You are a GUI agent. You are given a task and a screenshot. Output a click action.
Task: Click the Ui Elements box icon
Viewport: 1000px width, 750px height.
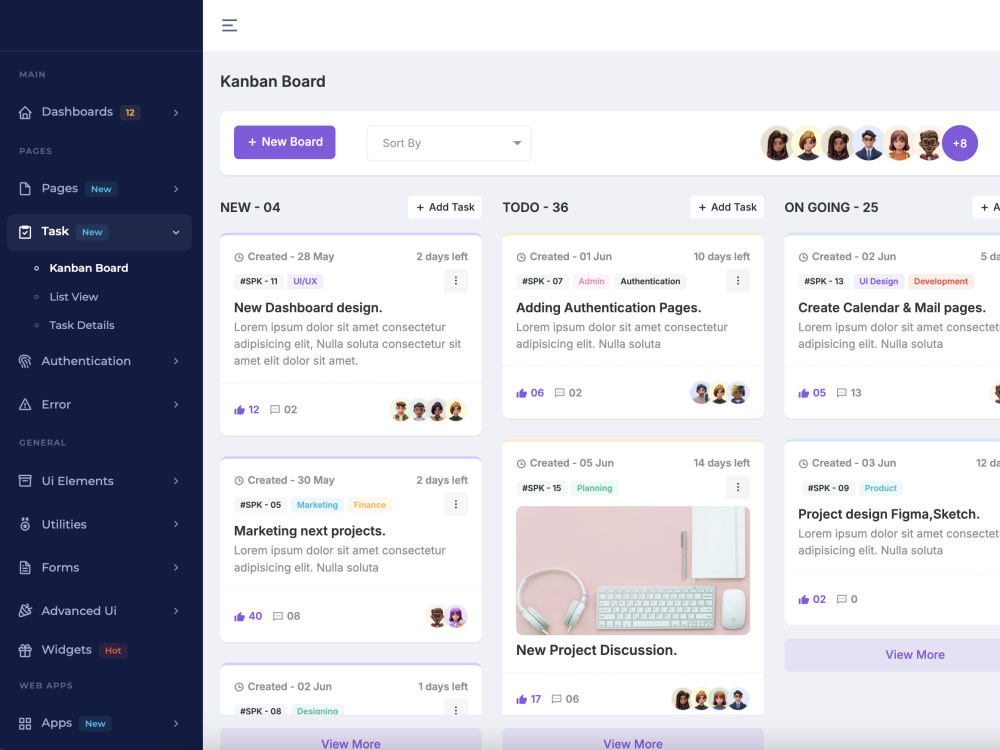point(25,481)
